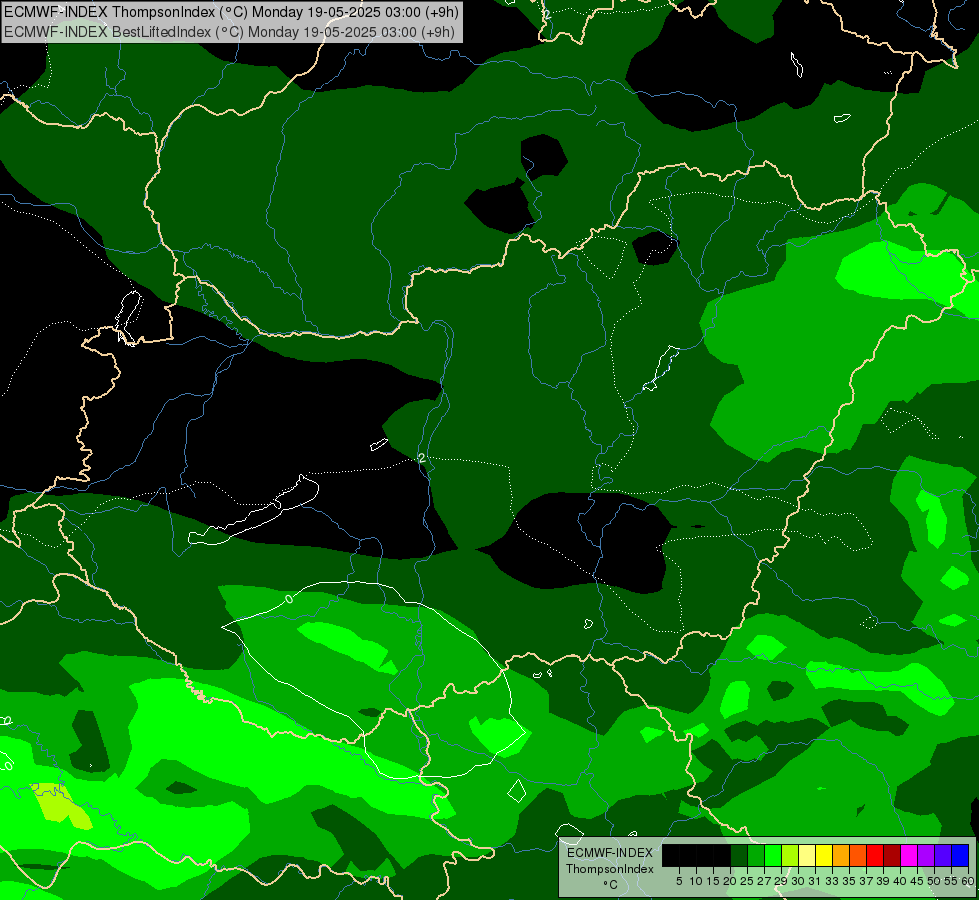
Task: Click the legend value 27
Action: click(764, 881)
